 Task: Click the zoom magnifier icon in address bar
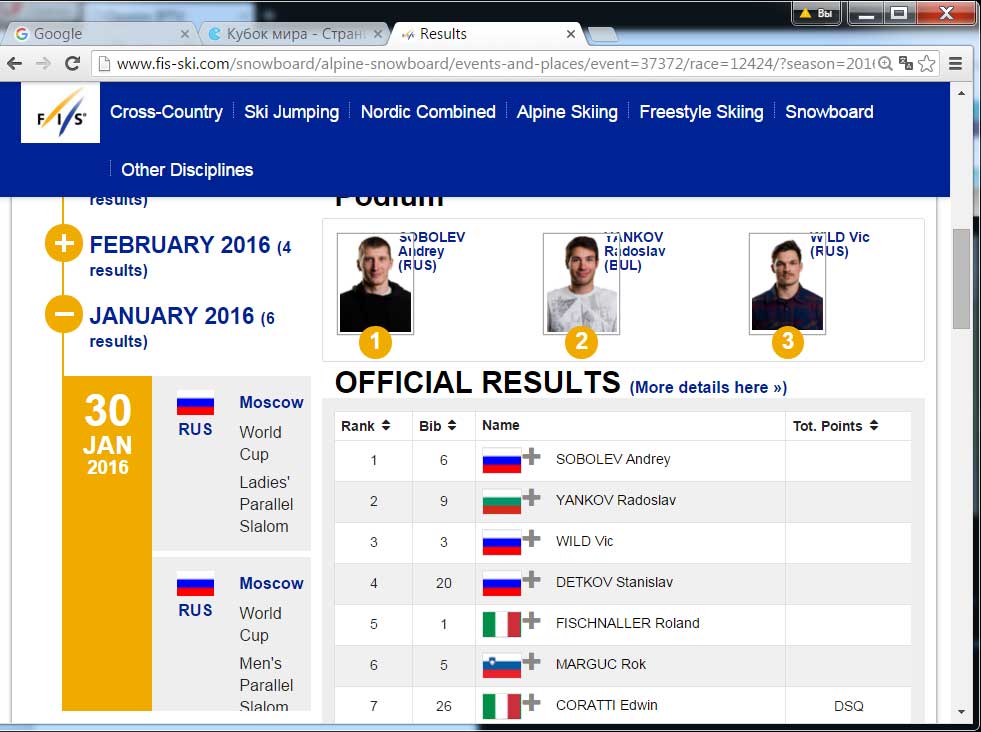pyautogui.click(x=884, y=63)
